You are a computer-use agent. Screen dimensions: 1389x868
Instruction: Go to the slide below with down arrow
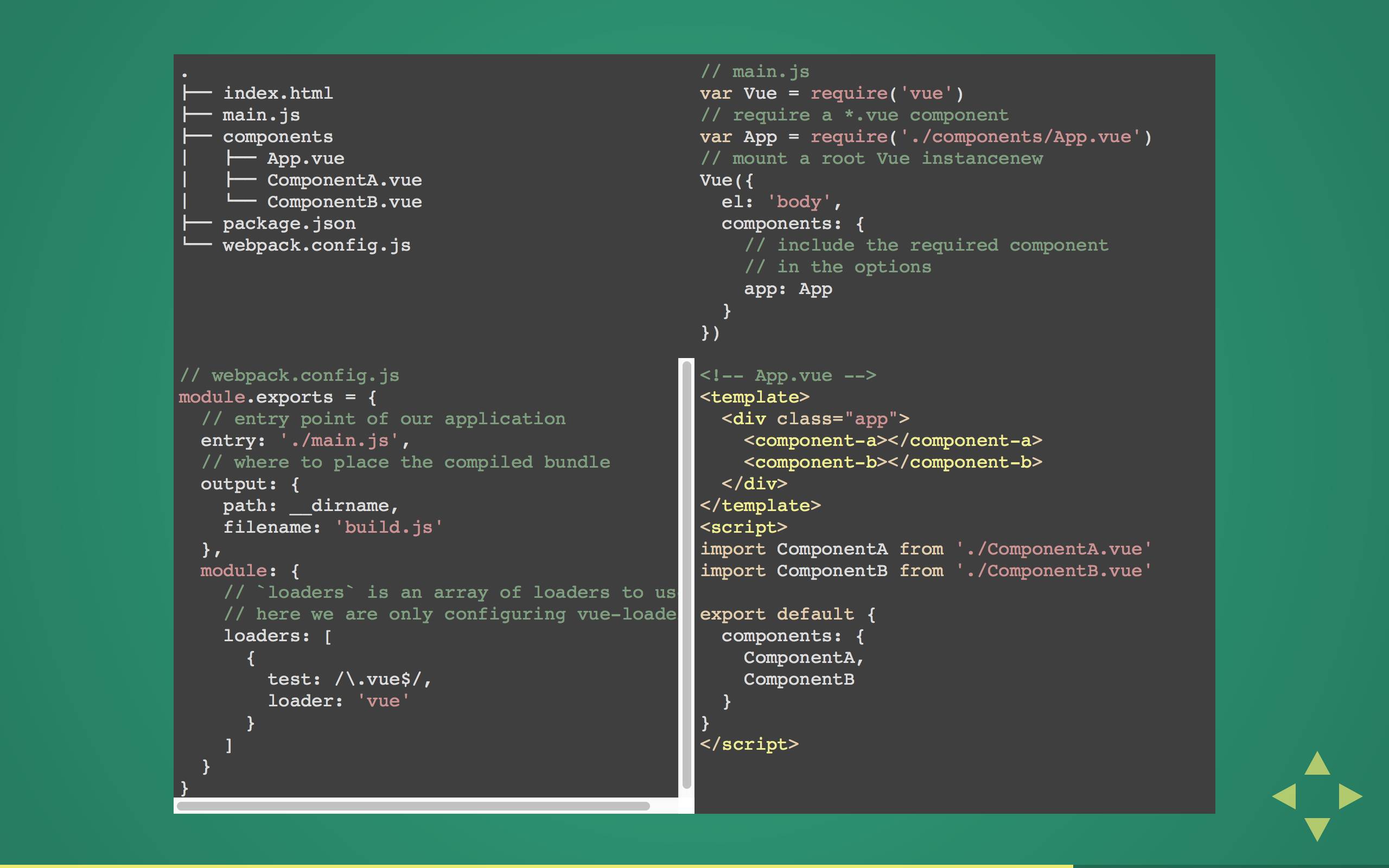(1317, 829)
